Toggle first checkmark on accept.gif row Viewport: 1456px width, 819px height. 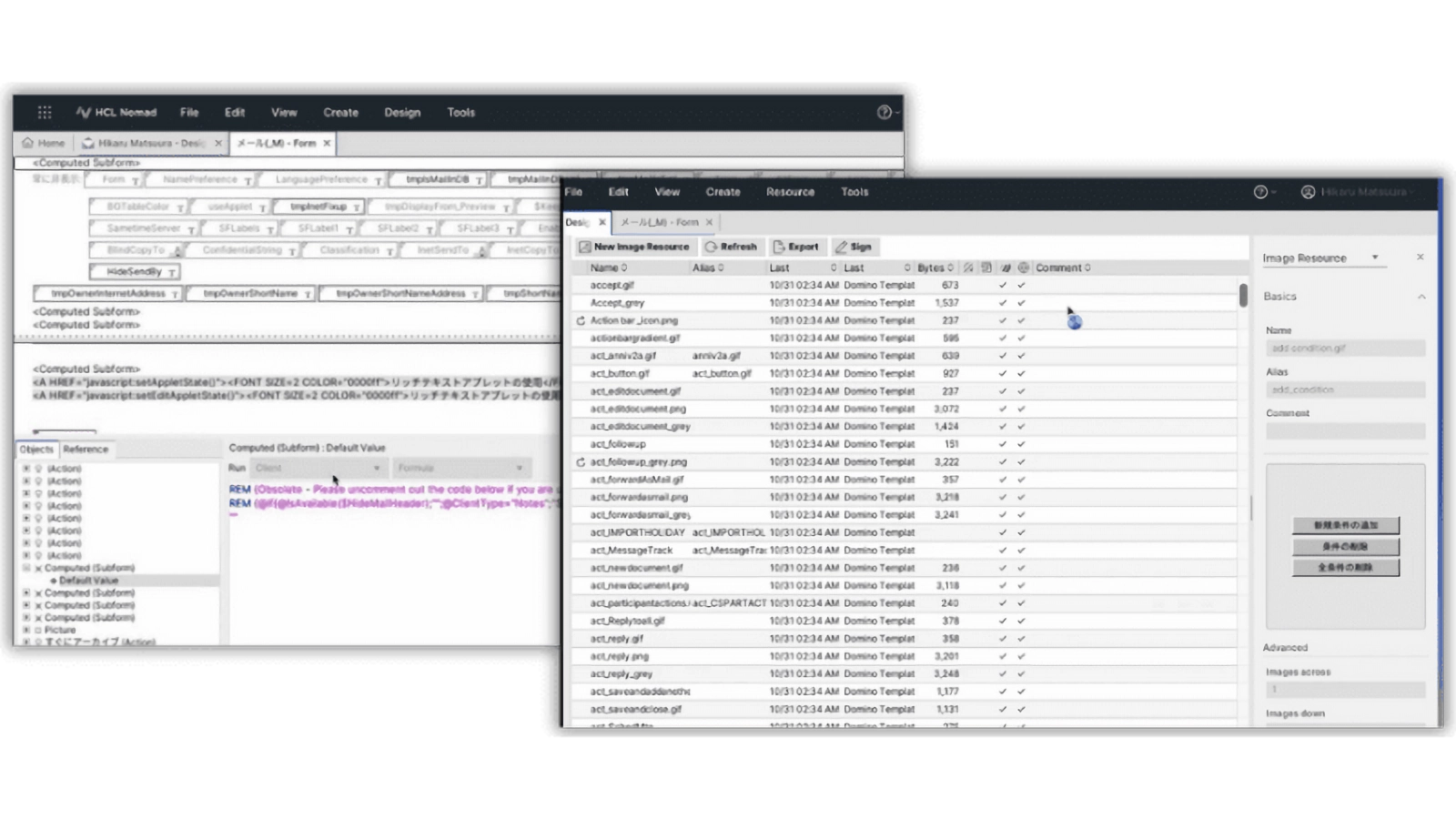point(1003,285)
